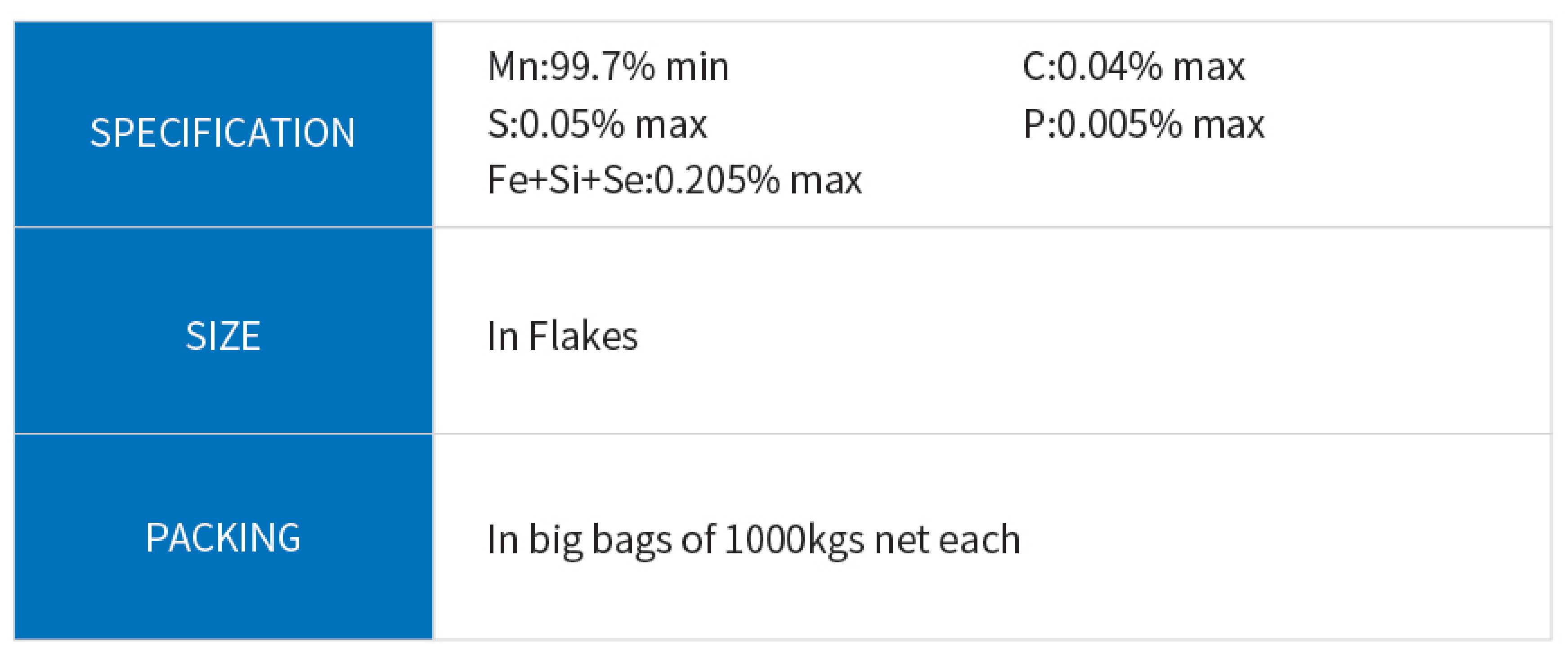
Task: Click the word SPECIFICATION in blue cell
Action: [223, 133]
